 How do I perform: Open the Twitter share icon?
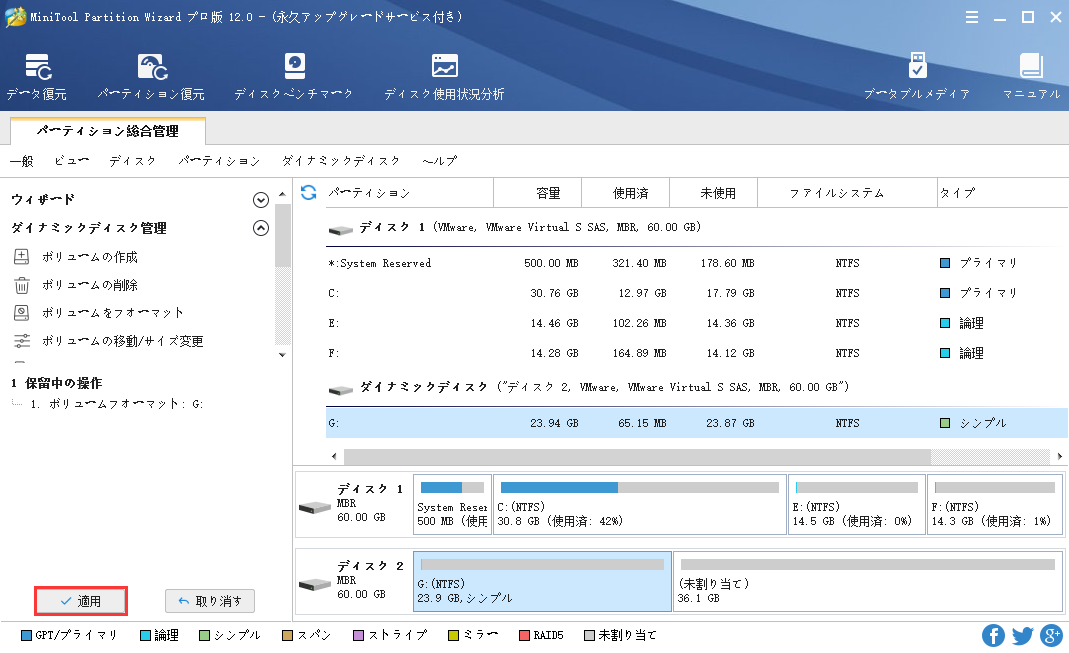tap(1022, 635)
